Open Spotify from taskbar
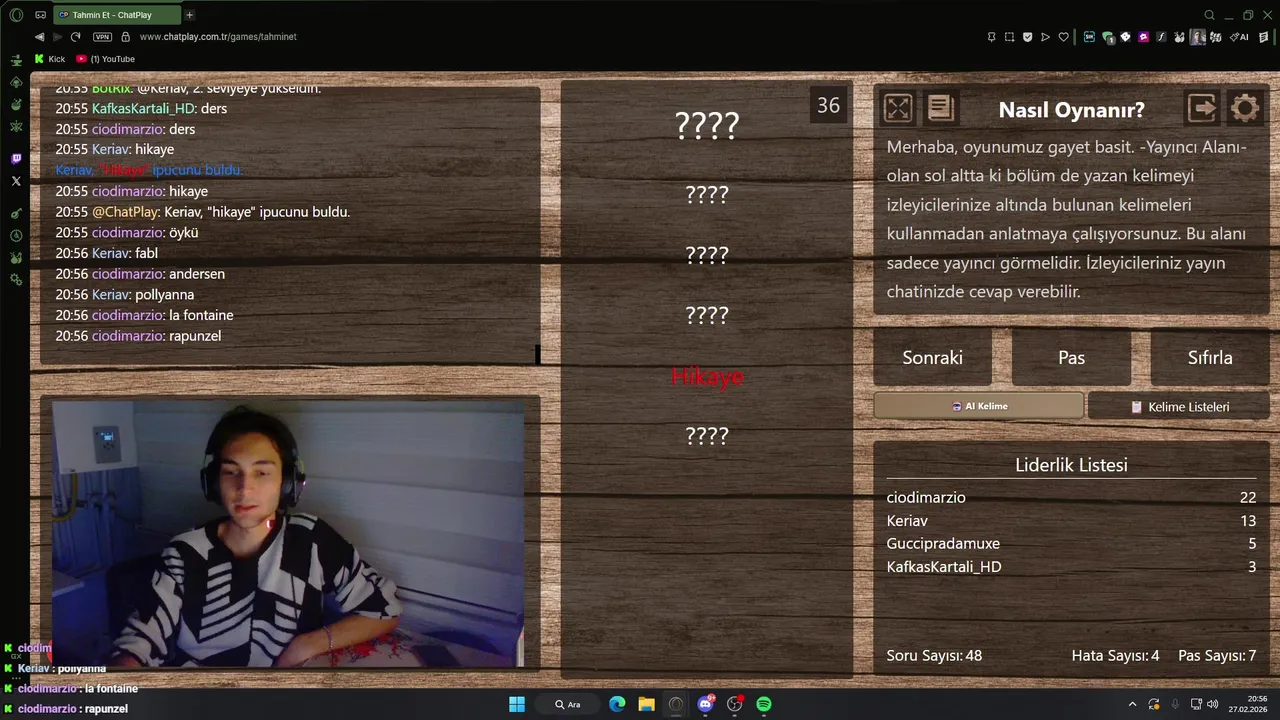 coord(764,704)
